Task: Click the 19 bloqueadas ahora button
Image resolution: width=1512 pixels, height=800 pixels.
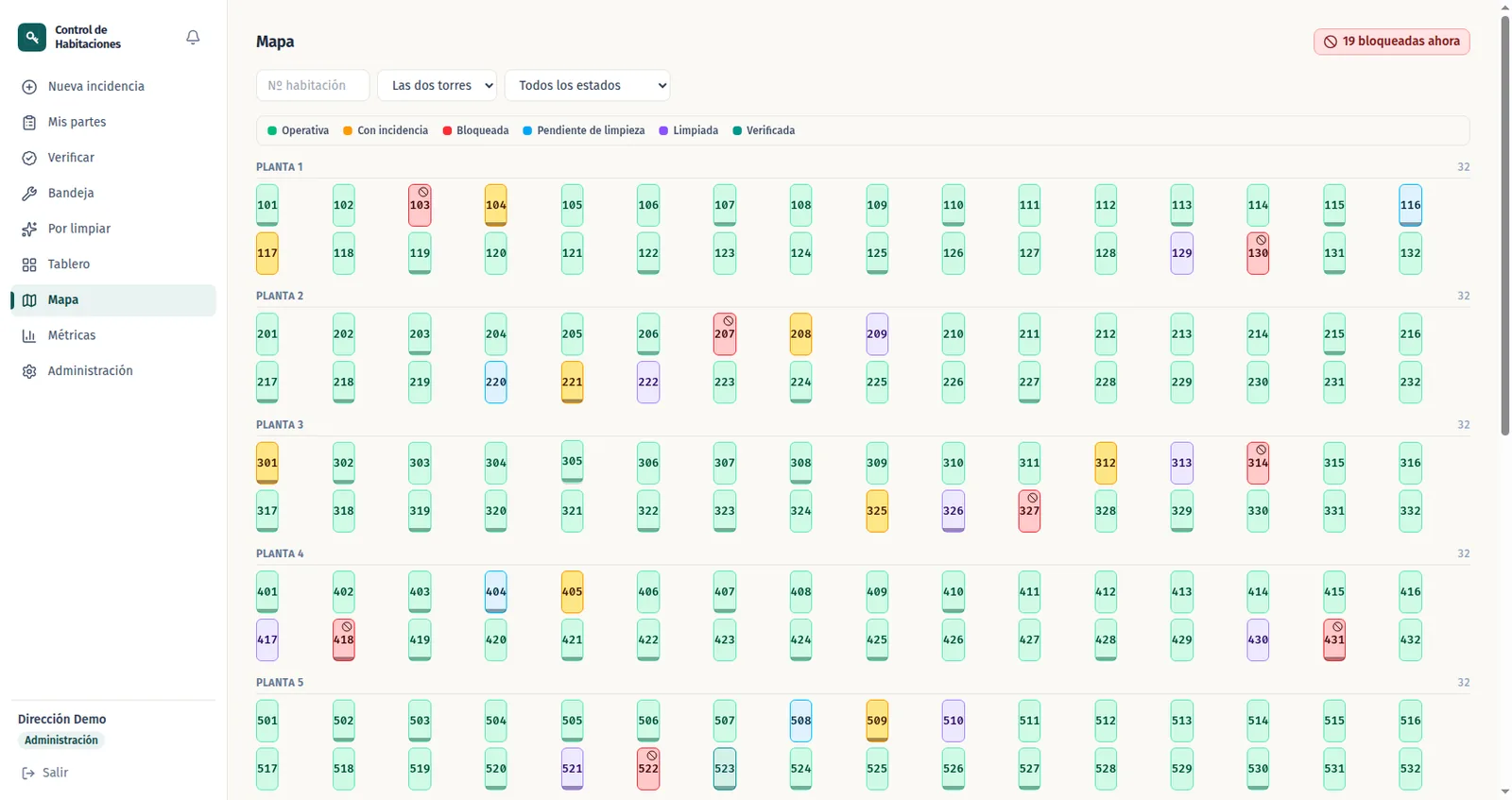Action: 1391,42
